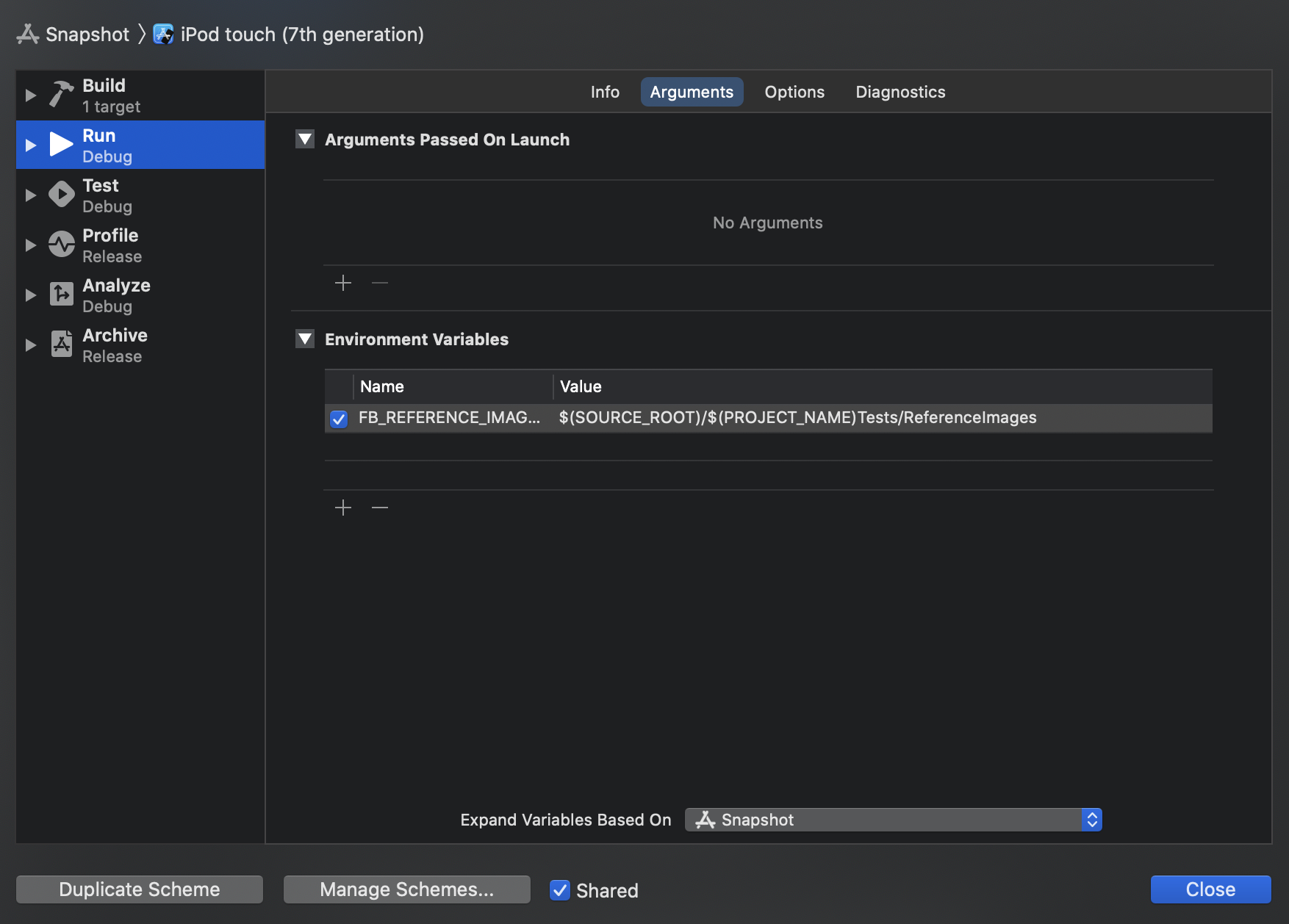Select the Build 1 target action
The width and height of the screenshot is (1289, 924).
click(x=140, y=95)
